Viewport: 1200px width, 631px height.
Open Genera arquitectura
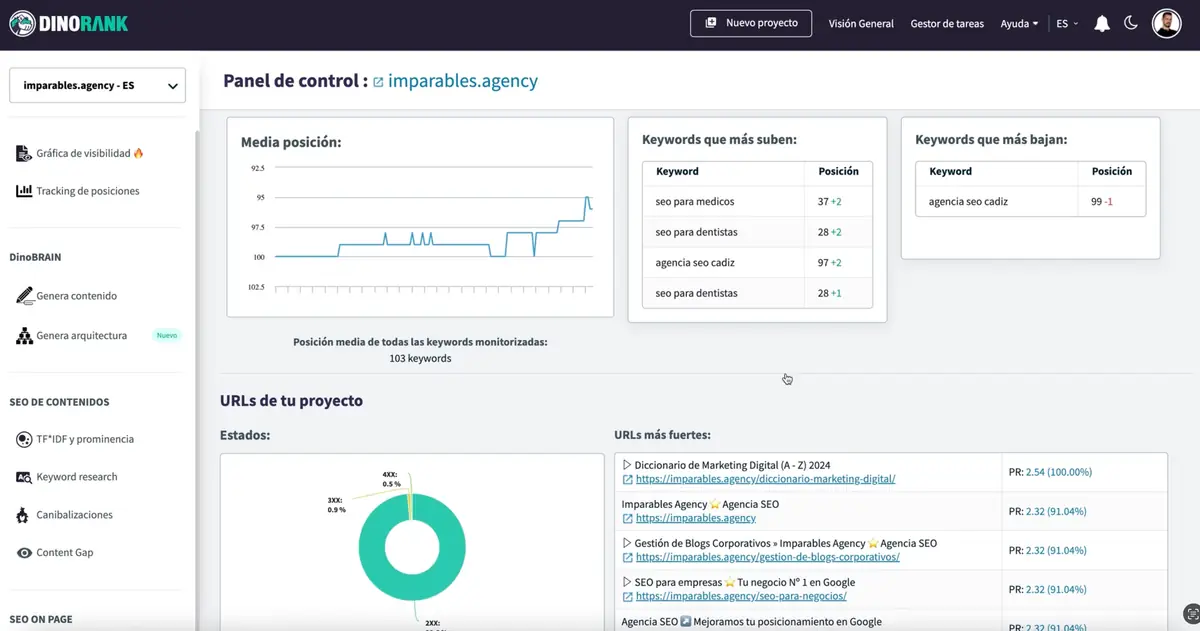tap(82, 336)
